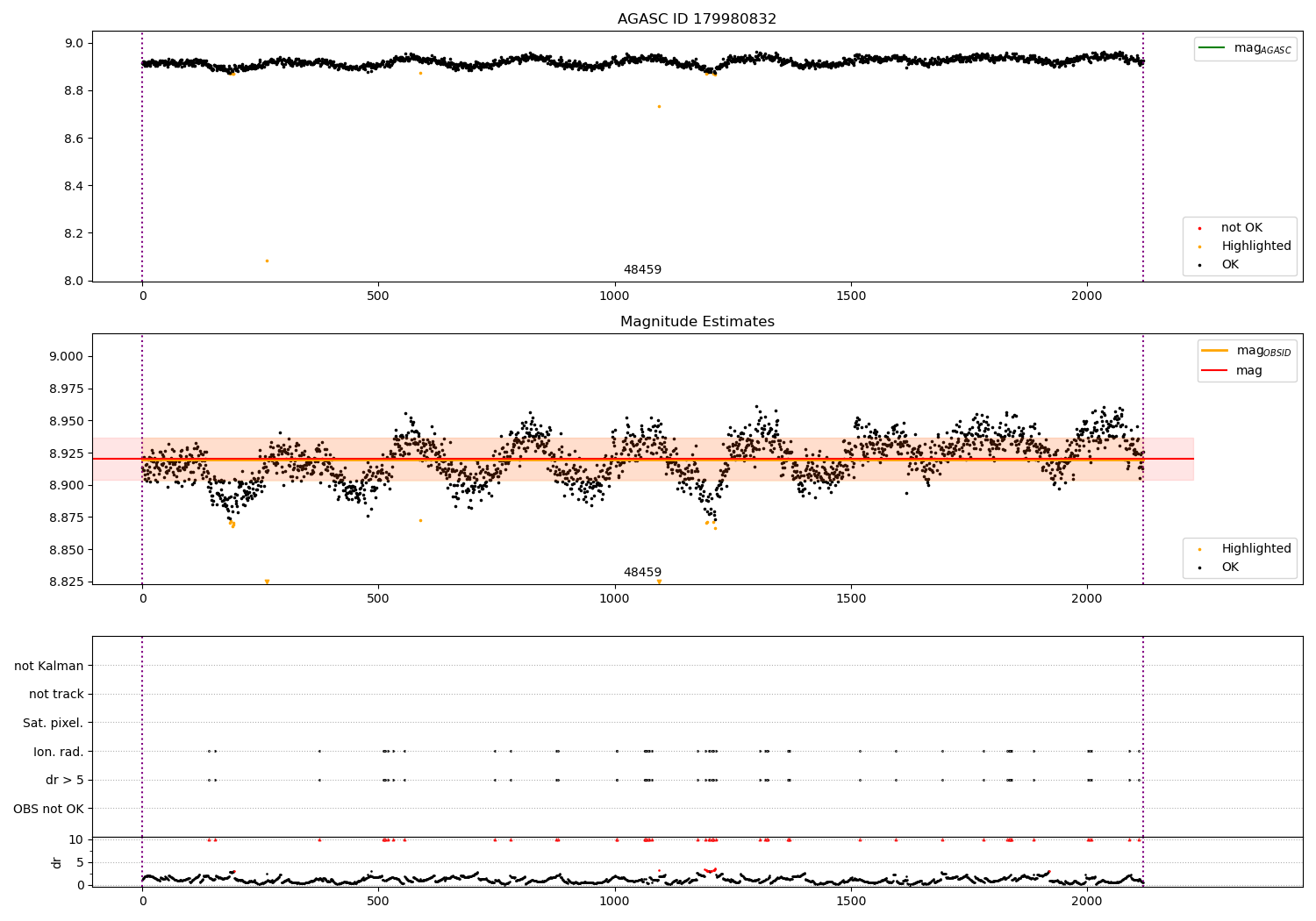The height and width of the screenshot is (921, 1316).
Task: Click the 10 tick on the dr axis
Action: (75, 839)
